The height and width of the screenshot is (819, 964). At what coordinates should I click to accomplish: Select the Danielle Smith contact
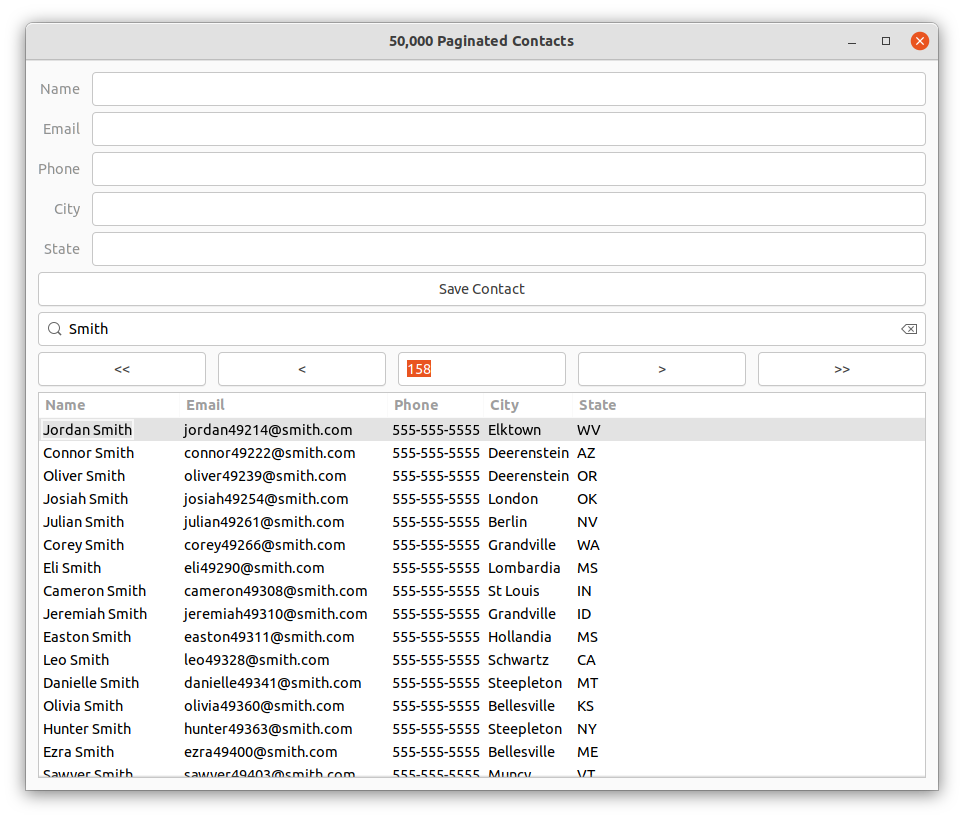point(482,683)
